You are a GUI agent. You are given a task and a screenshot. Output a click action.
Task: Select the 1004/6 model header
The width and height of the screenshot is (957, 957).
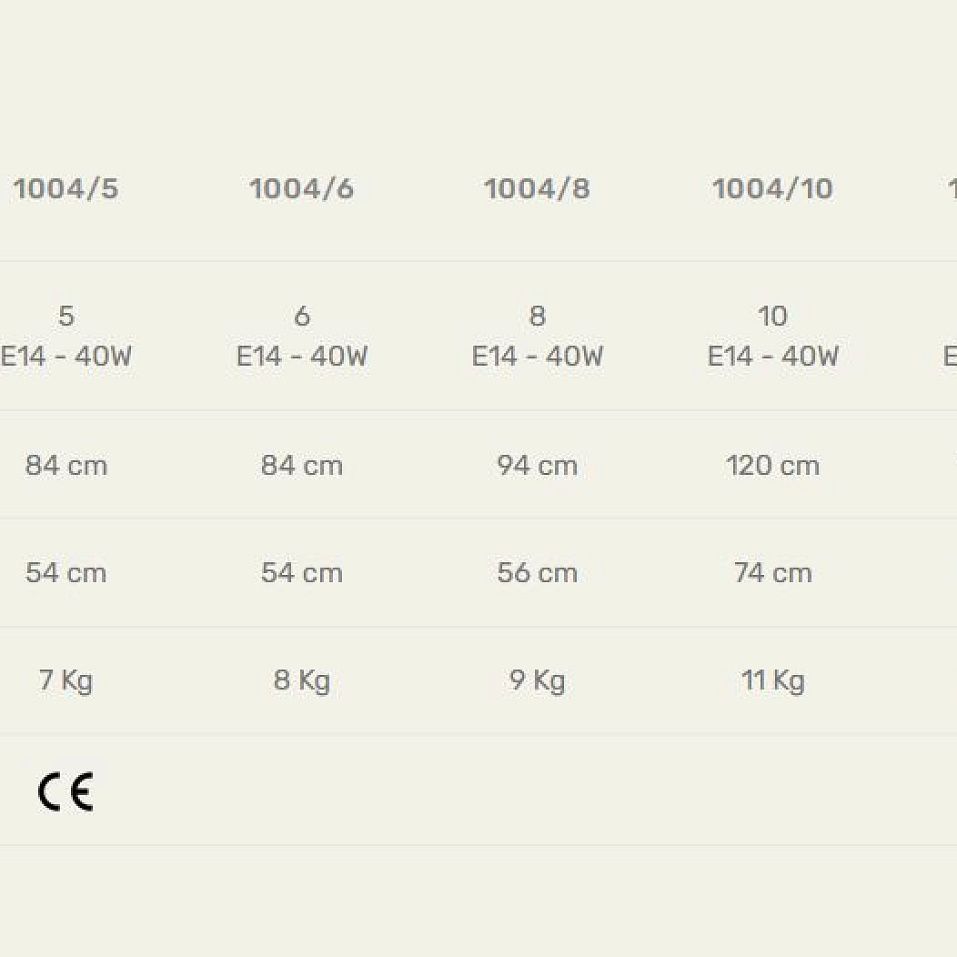[x=302, y=189]
